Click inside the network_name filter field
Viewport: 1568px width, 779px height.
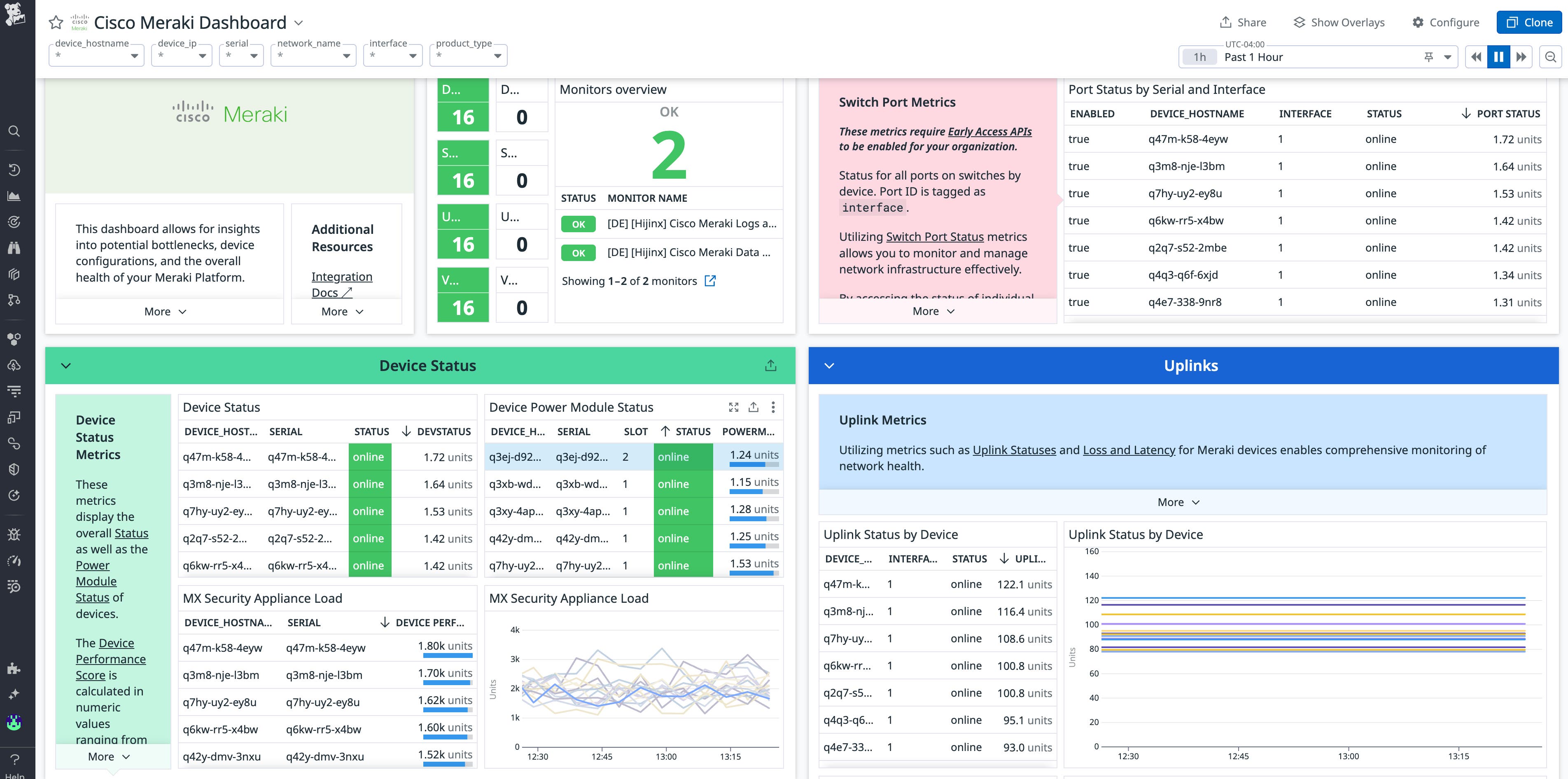(x=304, y=56)
